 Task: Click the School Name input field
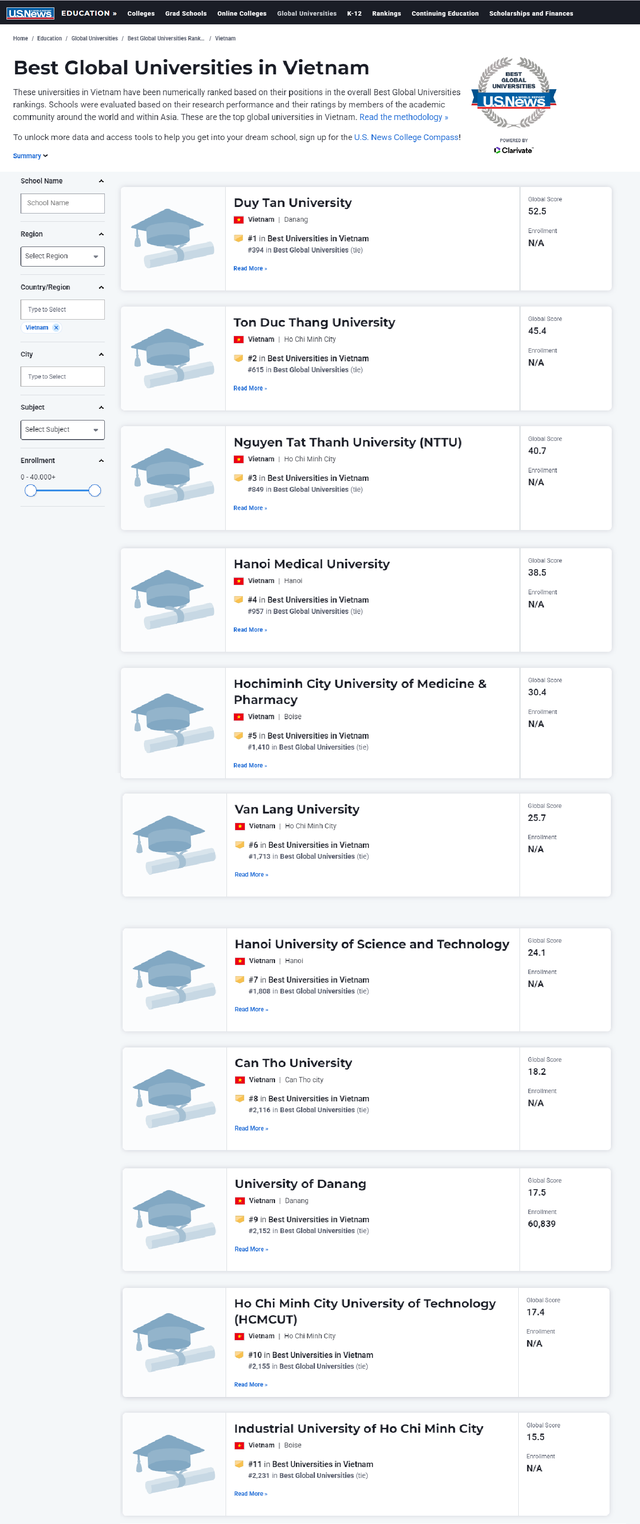point(62,203)
